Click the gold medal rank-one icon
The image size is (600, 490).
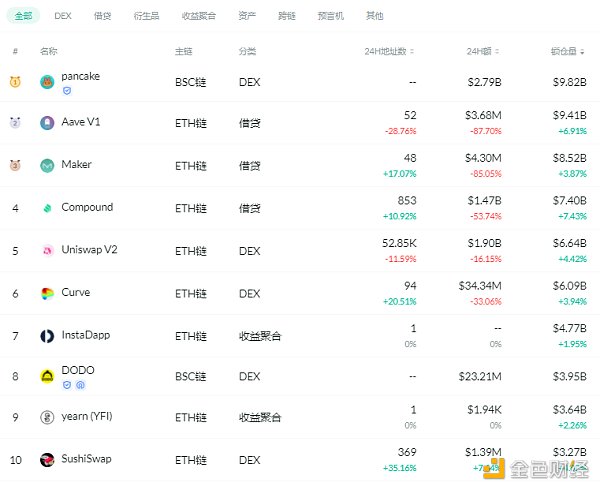pos(15,81)
